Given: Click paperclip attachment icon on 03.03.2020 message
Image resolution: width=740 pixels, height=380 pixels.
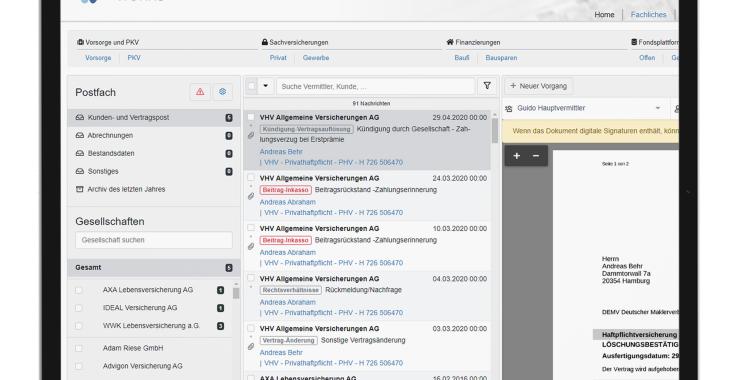Looking at the screenshot, I should click(x=251, y=346).
